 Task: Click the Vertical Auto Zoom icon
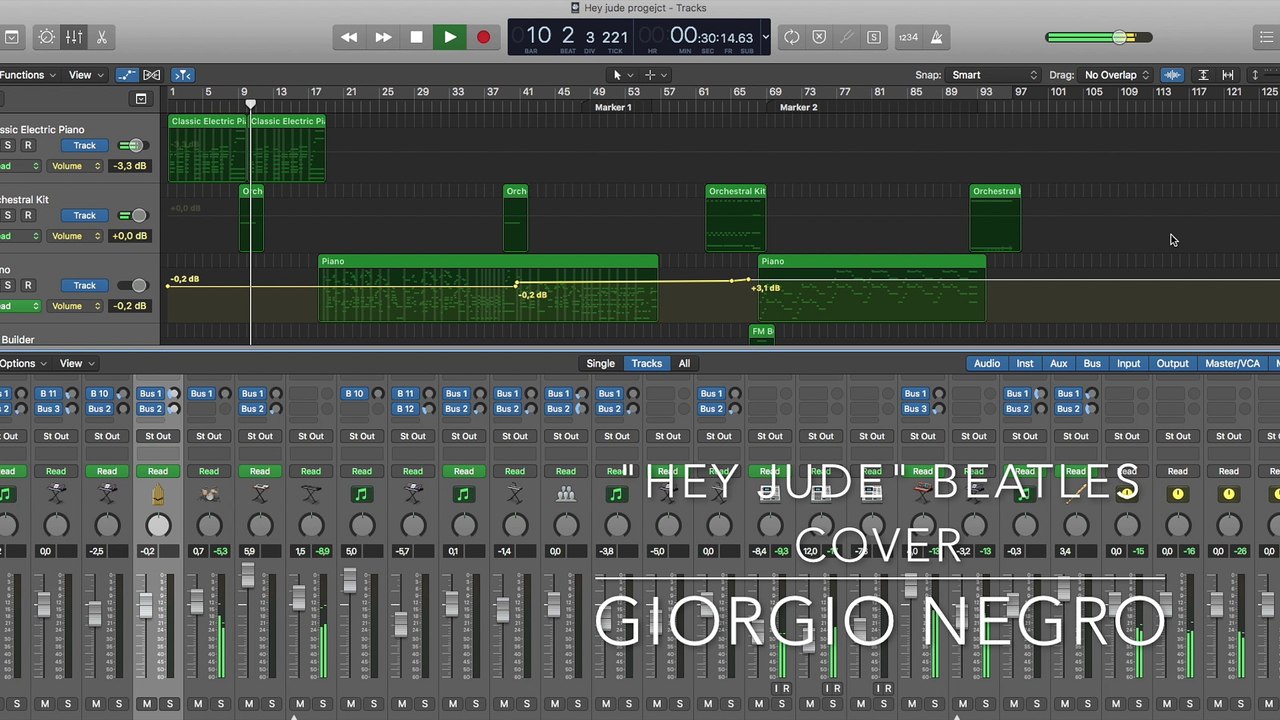click(1203, 75)
